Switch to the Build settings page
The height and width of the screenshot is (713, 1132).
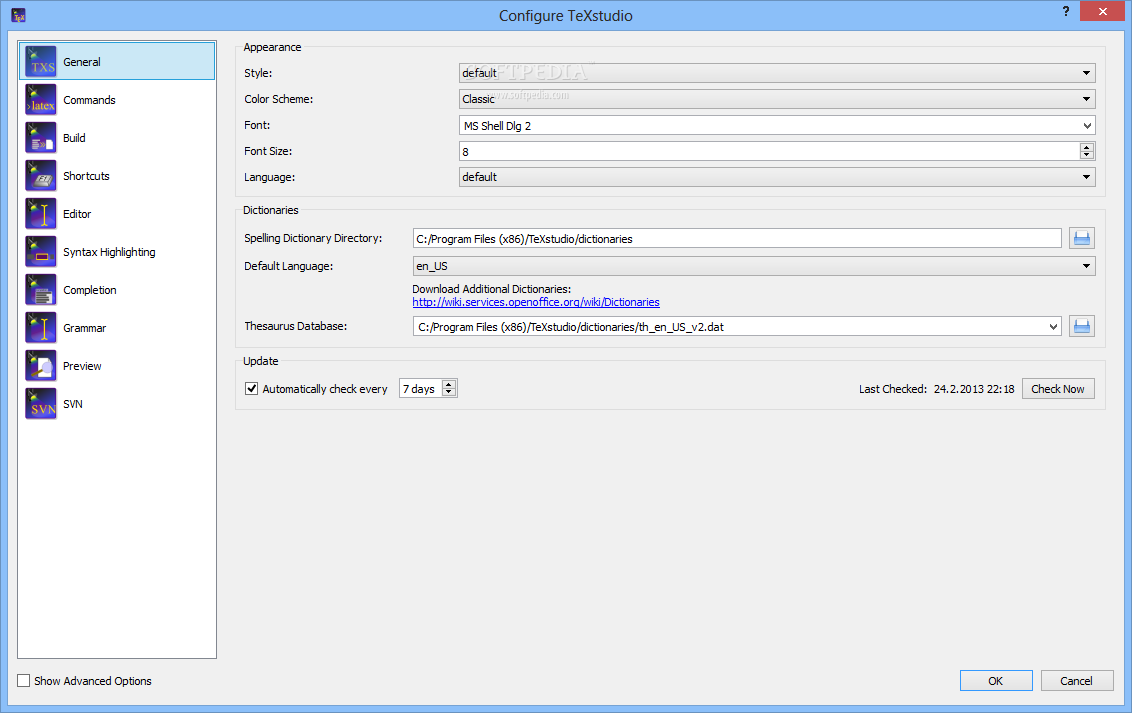pyautogui.click(x=74, y=138)
